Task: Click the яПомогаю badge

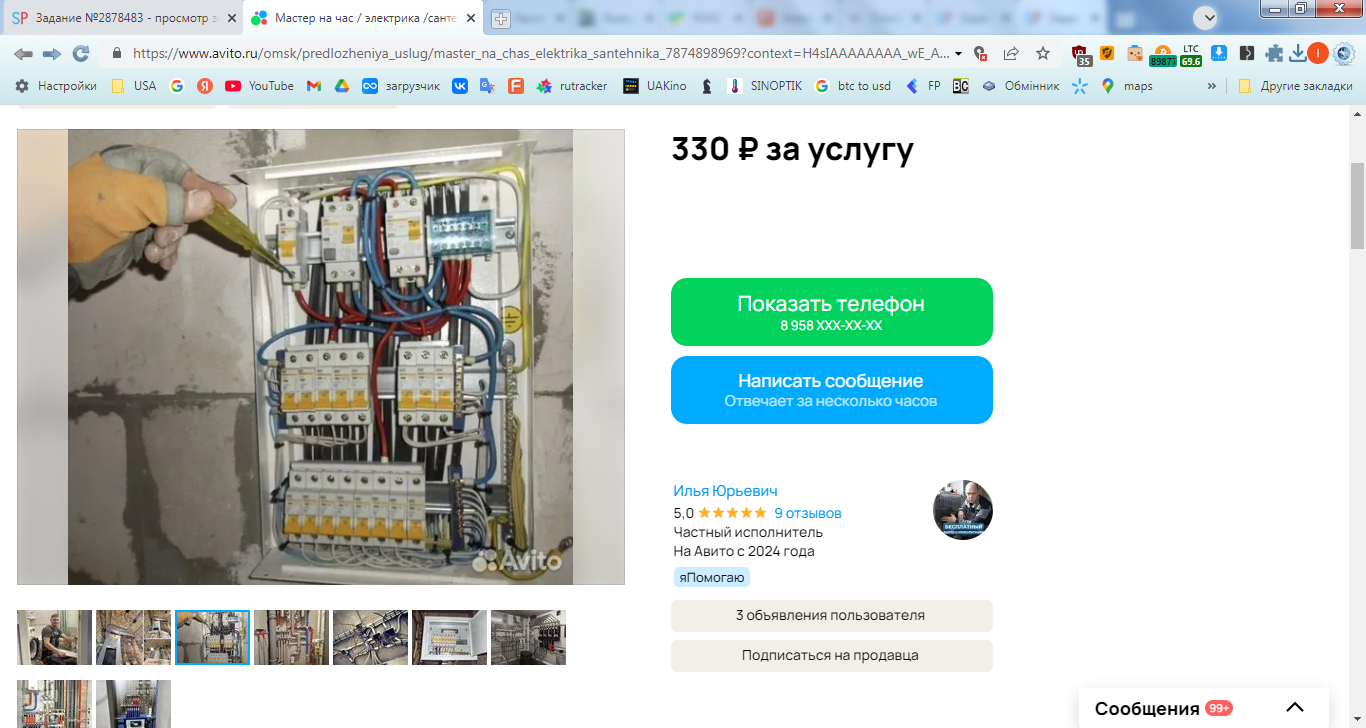Action: point(711,577)
